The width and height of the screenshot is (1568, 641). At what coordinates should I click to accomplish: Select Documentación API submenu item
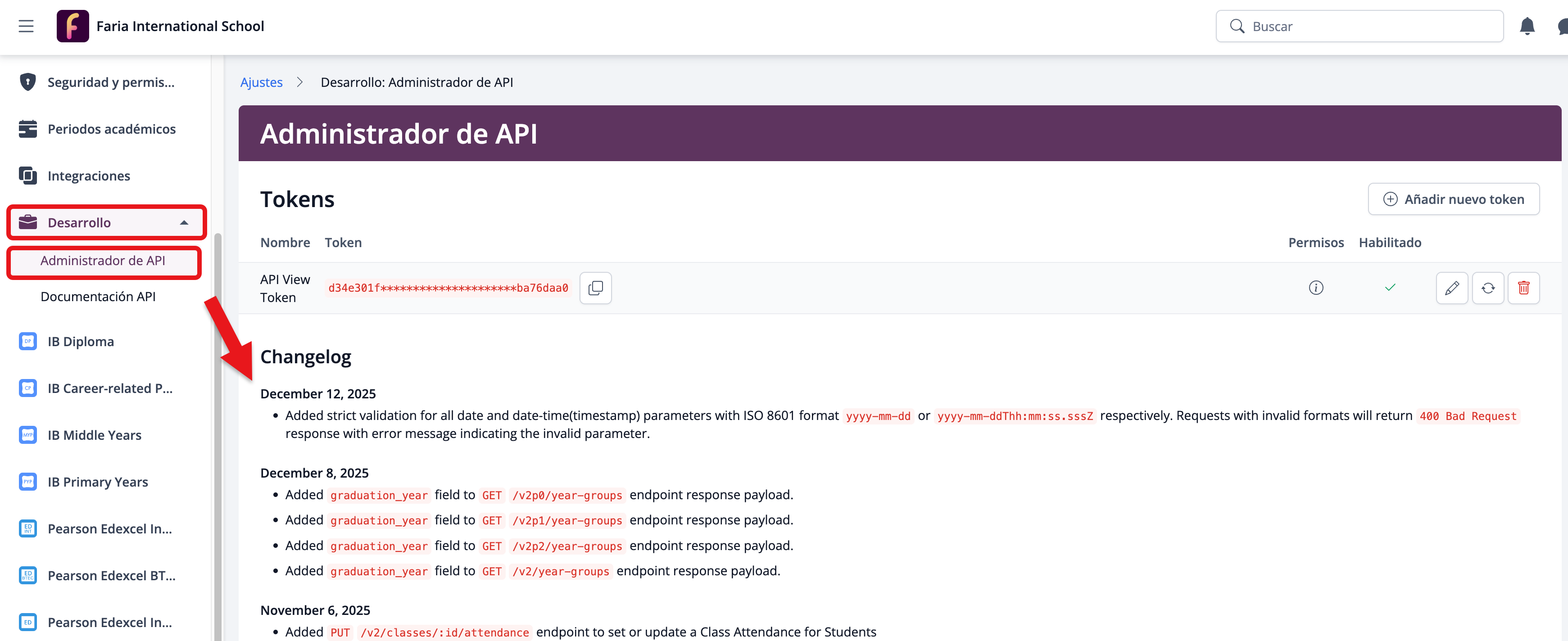point(98,297)
